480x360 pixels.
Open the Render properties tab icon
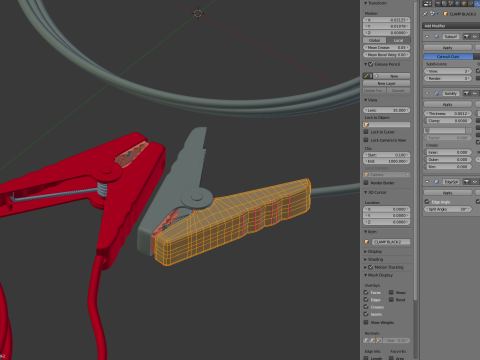(438, 4)
